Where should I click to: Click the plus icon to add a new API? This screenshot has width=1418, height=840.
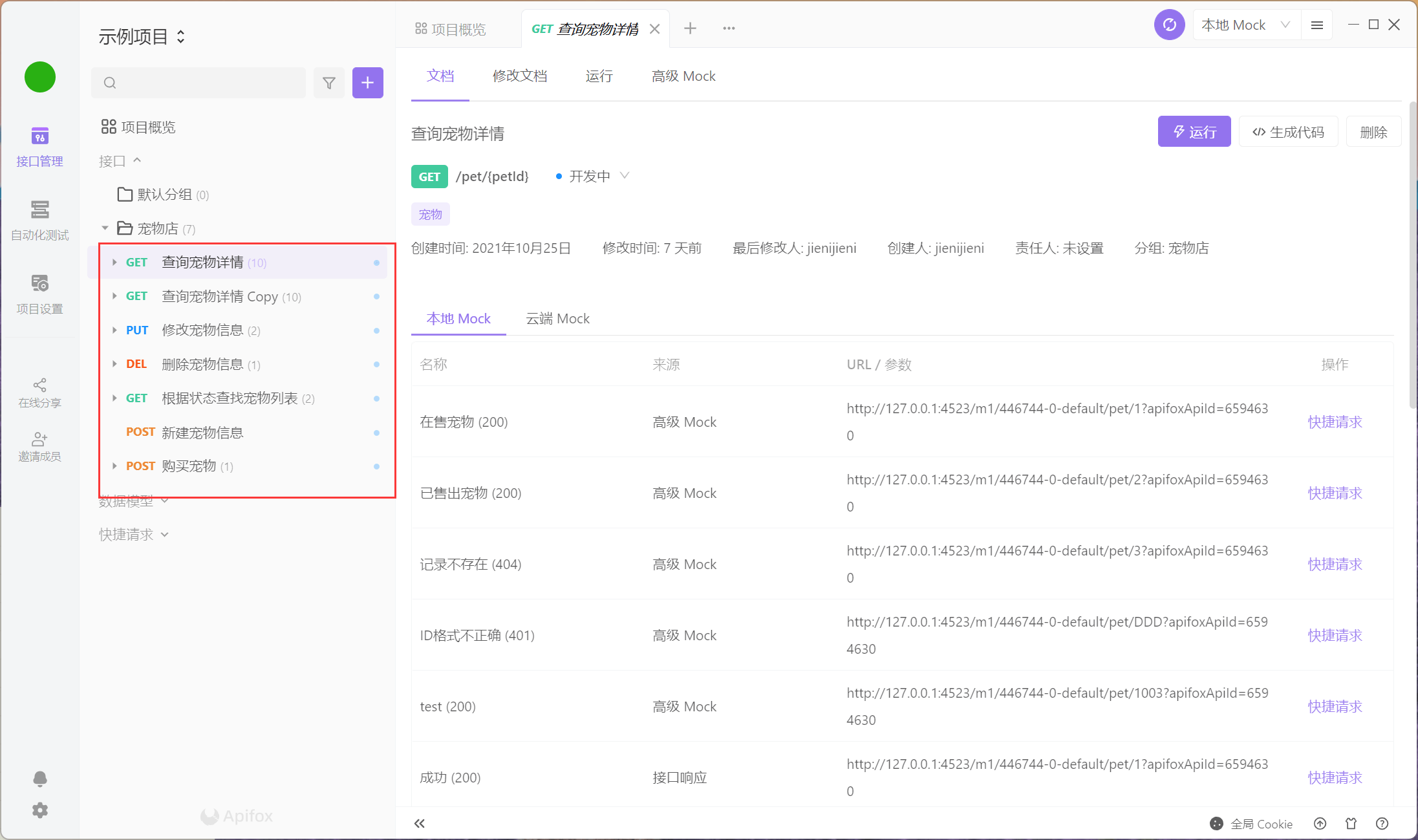tap(367, 83)
